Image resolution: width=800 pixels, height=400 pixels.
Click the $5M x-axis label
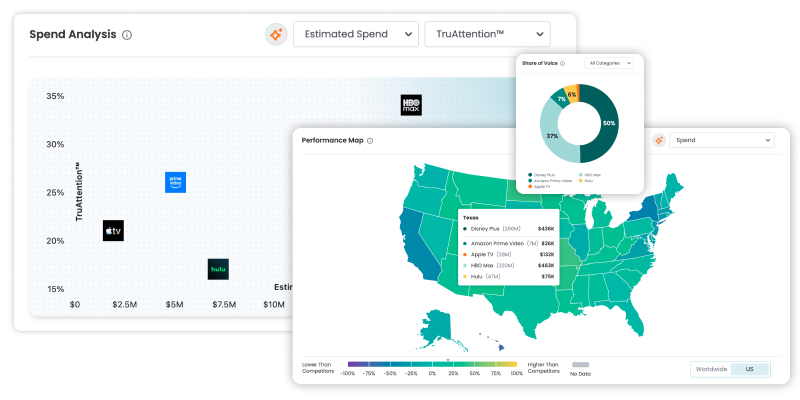click(x=174, y=305)
